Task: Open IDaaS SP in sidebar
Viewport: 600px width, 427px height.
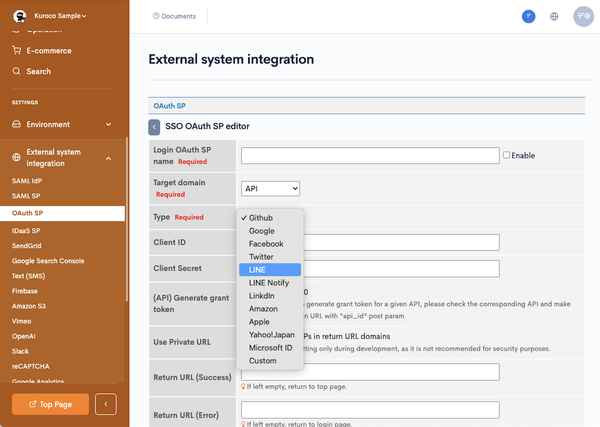Action: [26, 231]
